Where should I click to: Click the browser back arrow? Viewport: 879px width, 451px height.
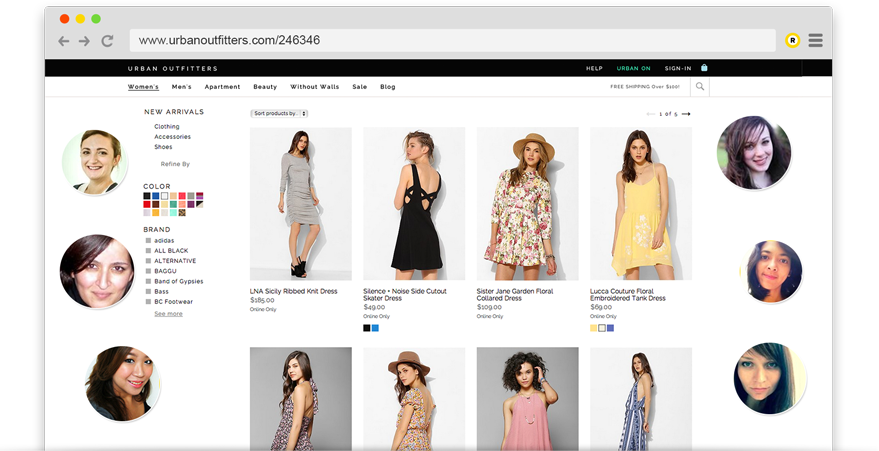point(64,41)
